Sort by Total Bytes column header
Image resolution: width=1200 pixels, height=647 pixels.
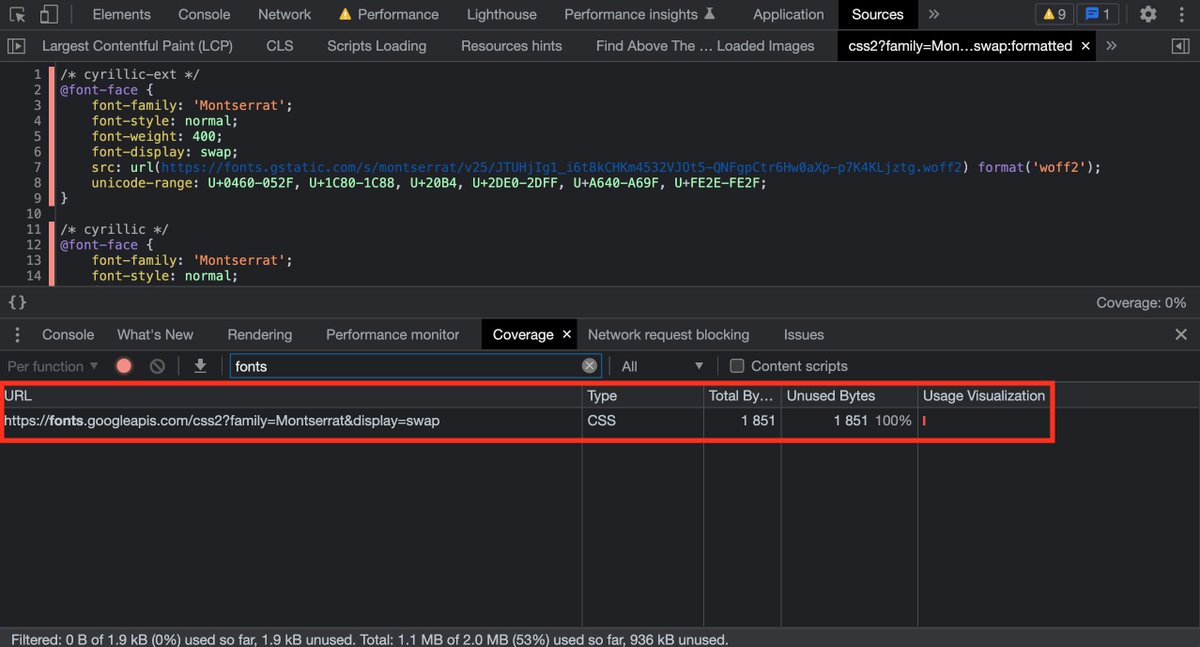(x=742, y=396)
